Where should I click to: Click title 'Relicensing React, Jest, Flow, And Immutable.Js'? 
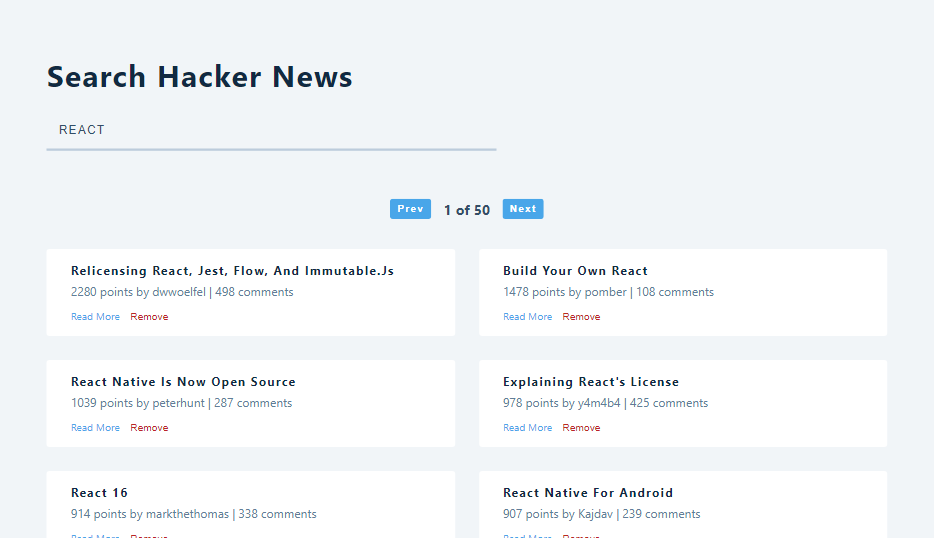[x=232, y=271]
